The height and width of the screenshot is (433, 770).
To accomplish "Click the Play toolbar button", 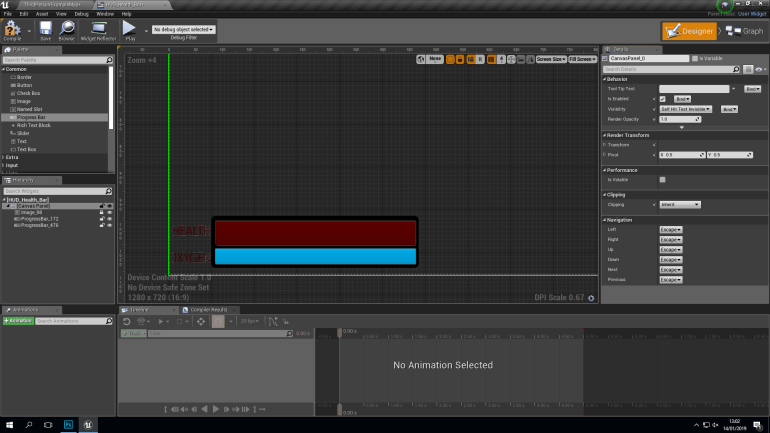I will 130,31.
